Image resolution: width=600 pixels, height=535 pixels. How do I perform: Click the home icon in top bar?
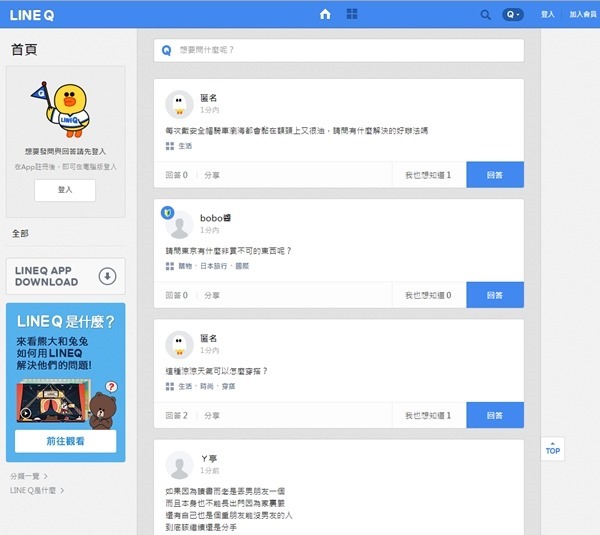point(324,14)
